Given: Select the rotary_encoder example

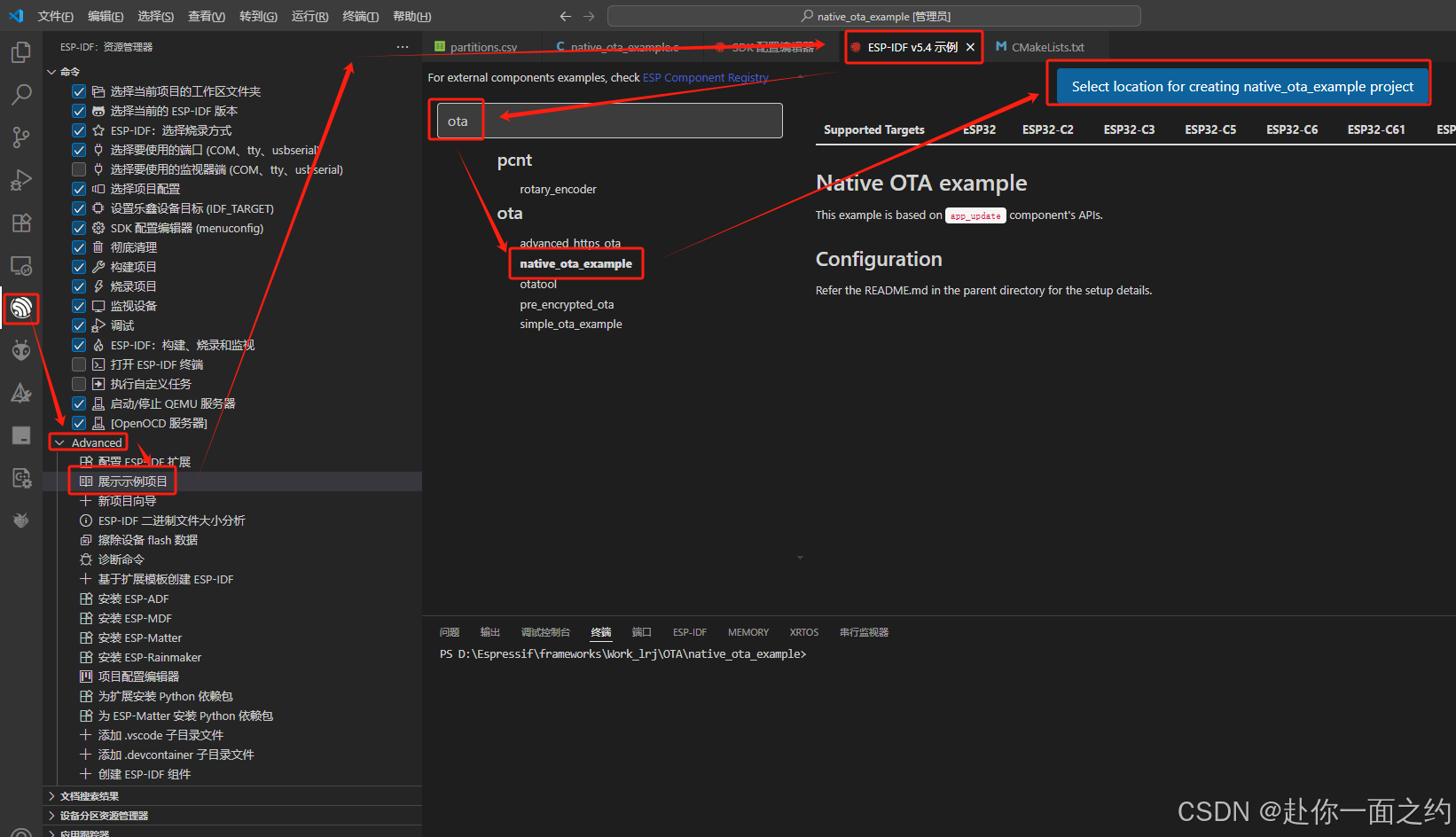Looking at the screenshot, I should [558, 189].
